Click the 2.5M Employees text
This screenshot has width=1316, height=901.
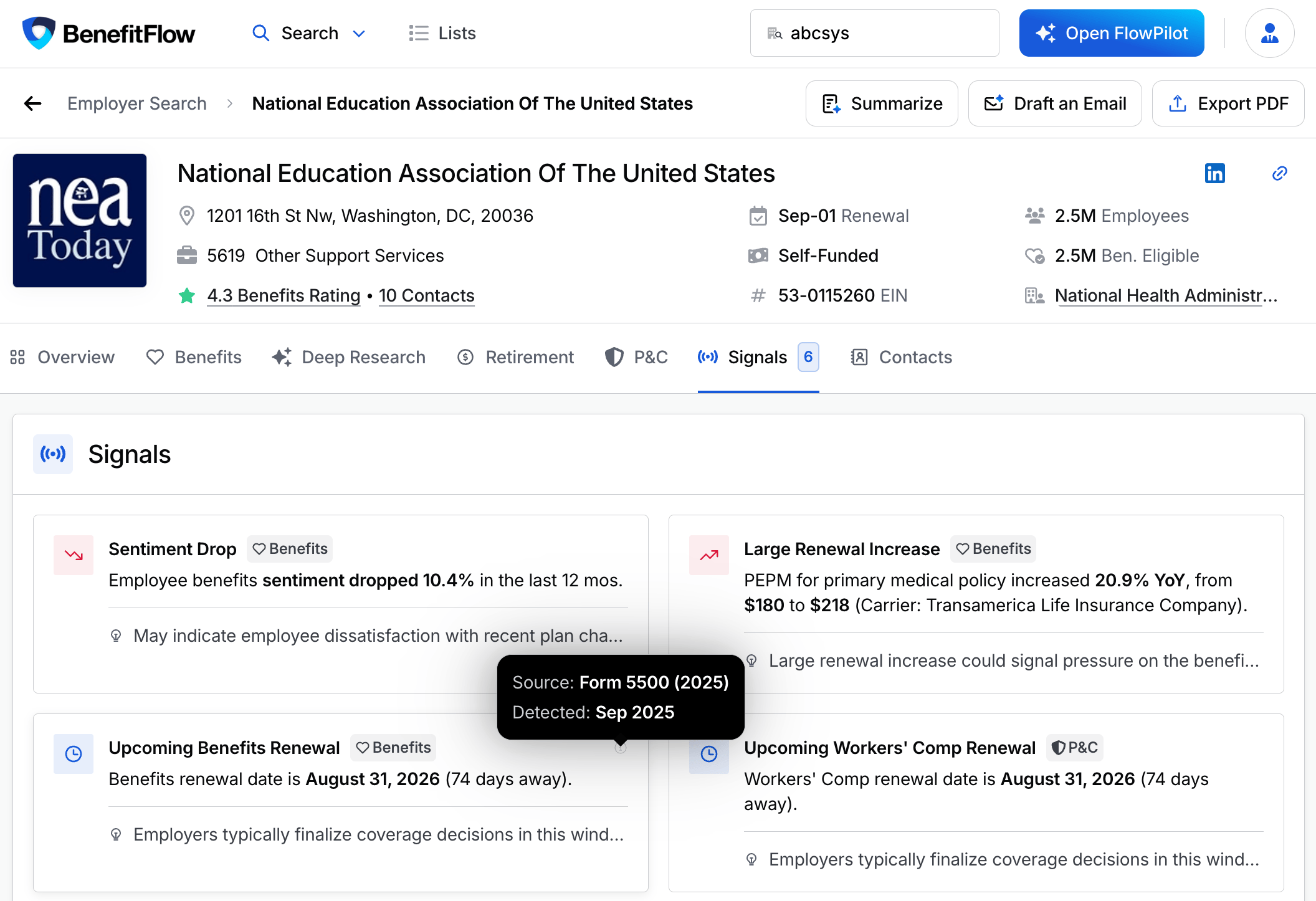pyautogui.click(x=1122, y=216)
